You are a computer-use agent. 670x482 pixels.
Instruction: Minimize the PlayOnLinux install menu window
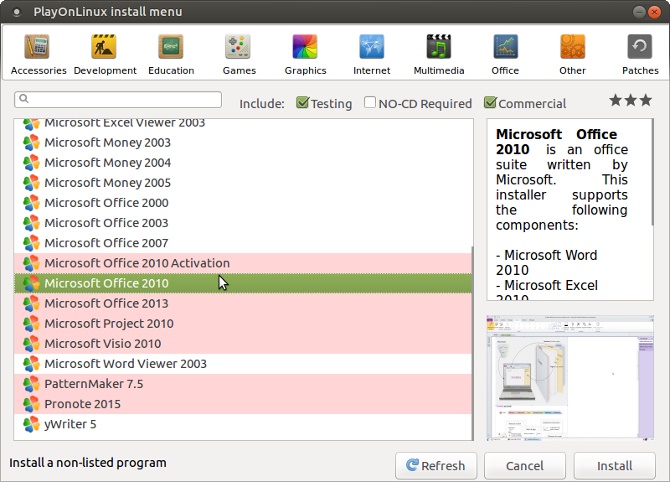[x=639, y=12]
